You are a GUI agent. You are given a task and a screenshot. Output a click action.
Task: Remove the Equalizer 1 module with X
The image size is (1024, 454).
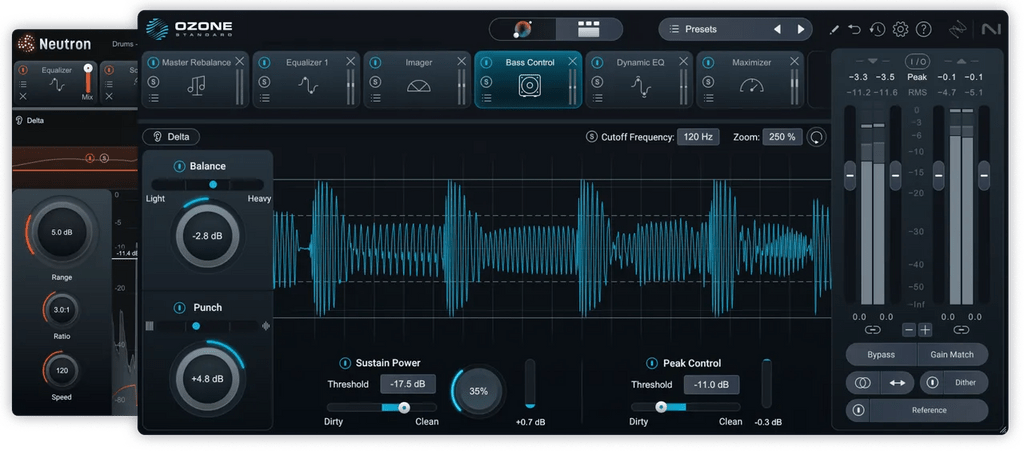coord(351,61)
